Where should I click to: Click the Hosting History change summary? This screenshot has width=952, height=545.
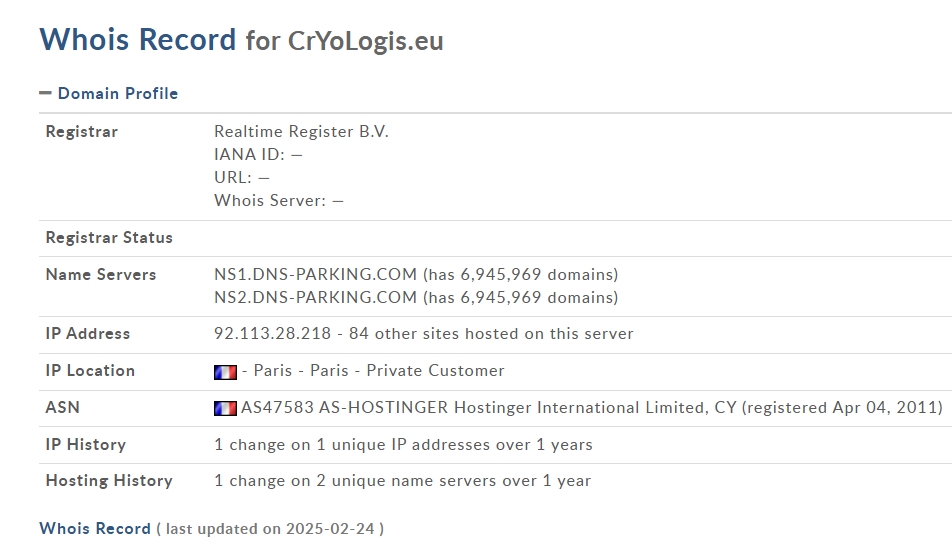pyautogui.click(x=402, y=481)
